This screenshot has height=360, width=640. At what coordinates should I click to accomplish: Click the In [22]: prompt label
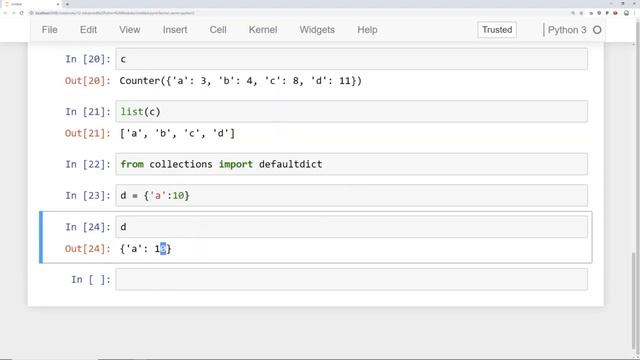tap(88, 164)
